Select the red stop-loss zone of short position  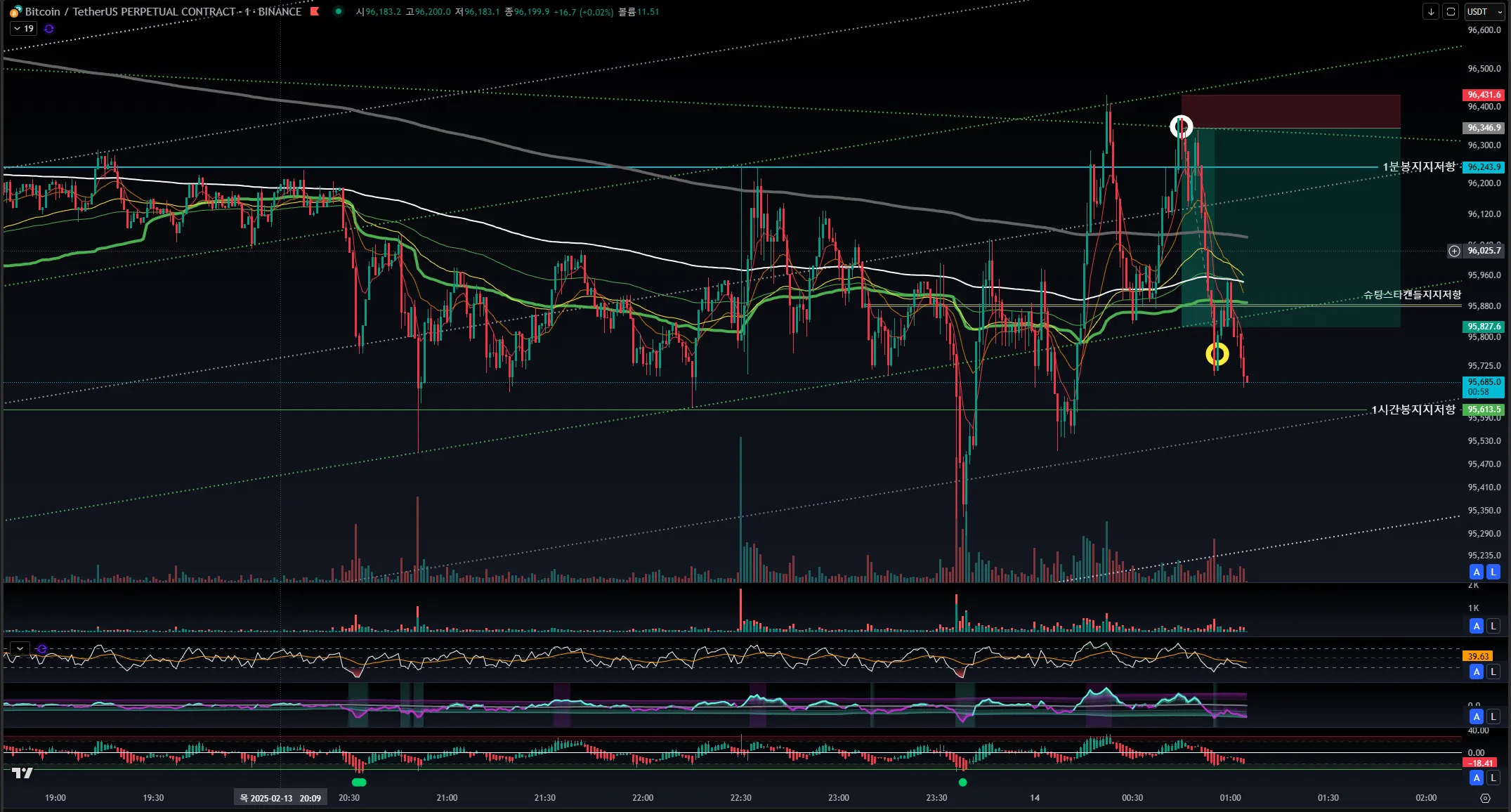1291,112
